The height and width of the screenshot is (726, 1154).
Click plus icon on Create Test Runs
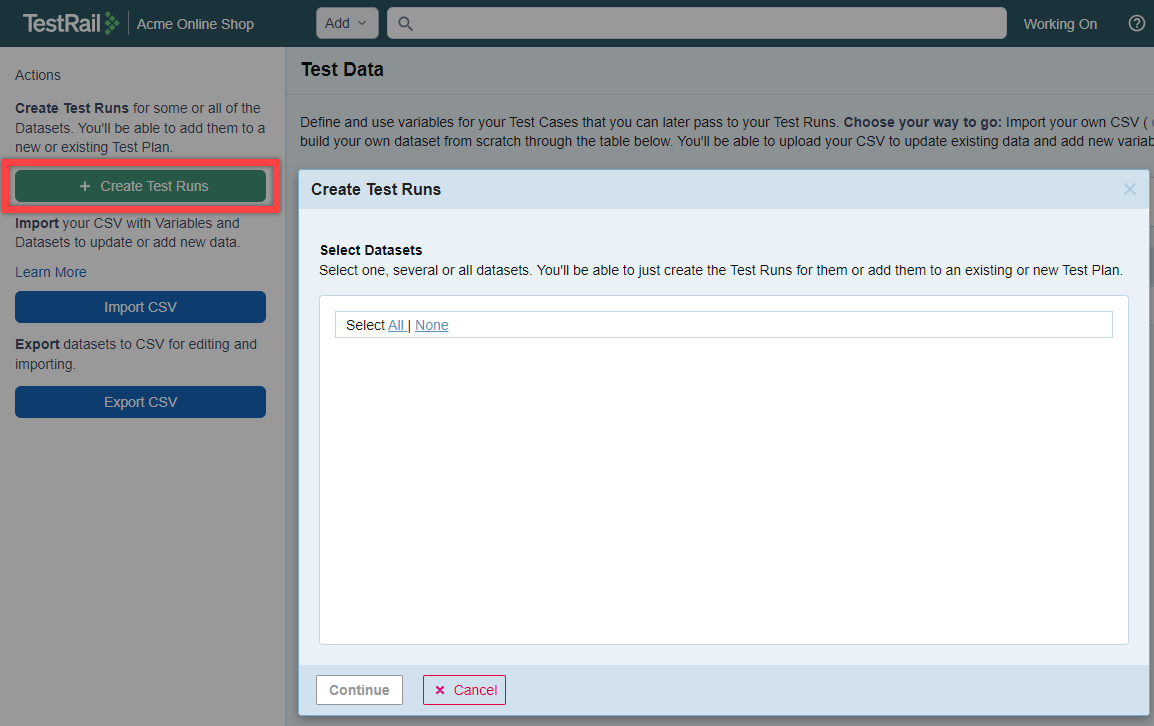(x=85, y=186)
